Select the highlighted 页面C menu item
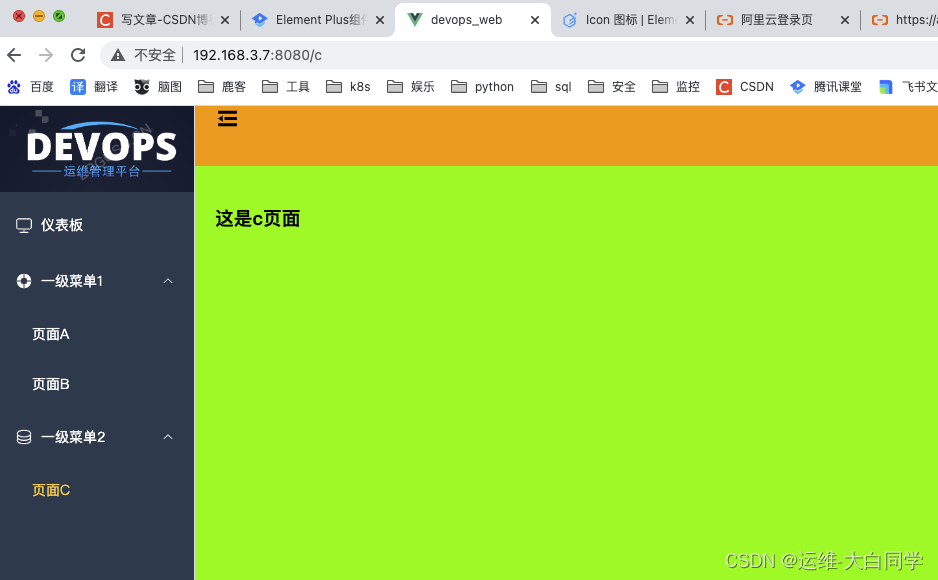938x580 pixels. point(51,490)
